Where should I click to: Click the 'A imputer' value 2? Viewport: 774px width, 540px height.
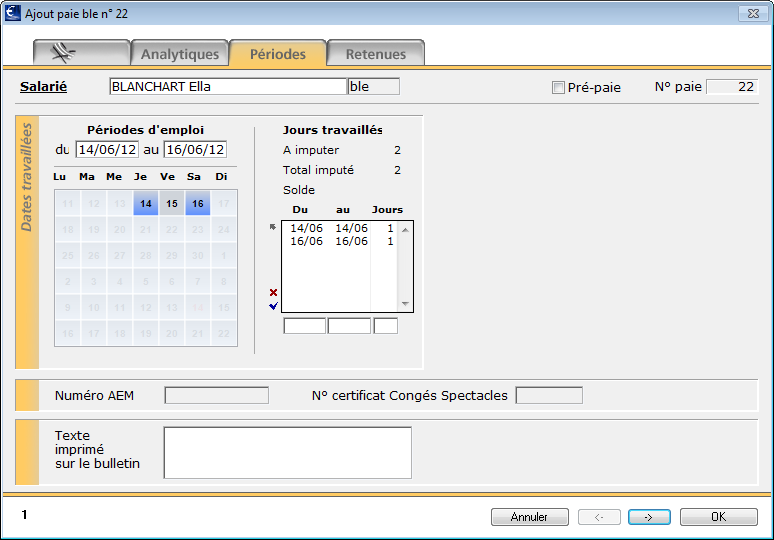click(x=397, y=150)
